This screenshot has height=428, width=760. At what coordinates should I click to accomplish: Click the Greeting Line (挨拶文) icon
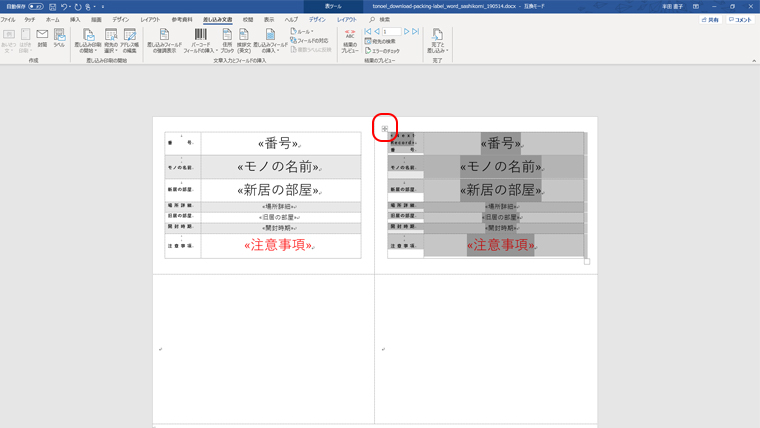click(x=244, y=39)
